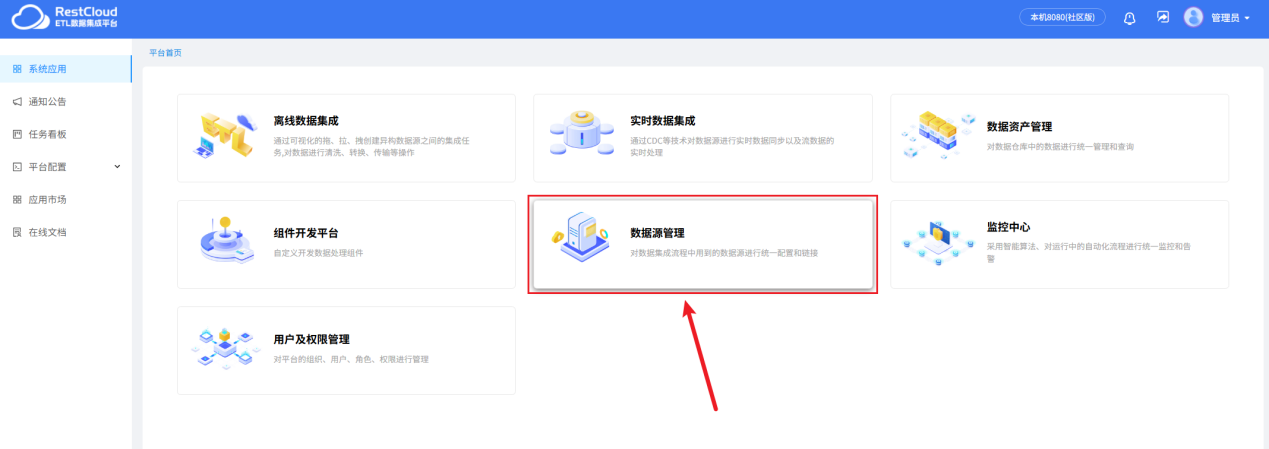Click the share/export icon in header

click(x=1163, y=17)
